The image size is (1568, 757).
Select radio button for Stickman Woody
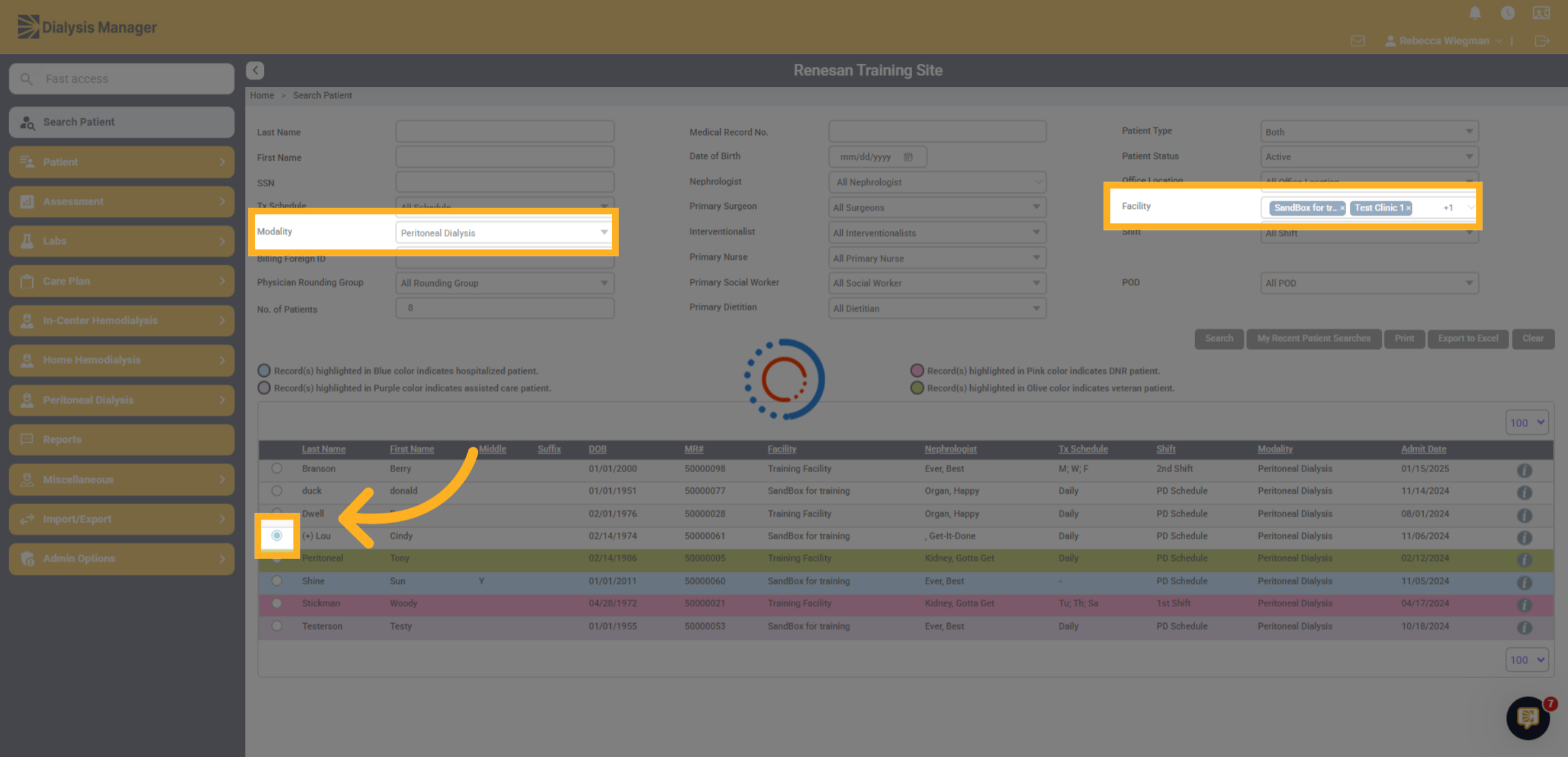[x=277, y=603]
